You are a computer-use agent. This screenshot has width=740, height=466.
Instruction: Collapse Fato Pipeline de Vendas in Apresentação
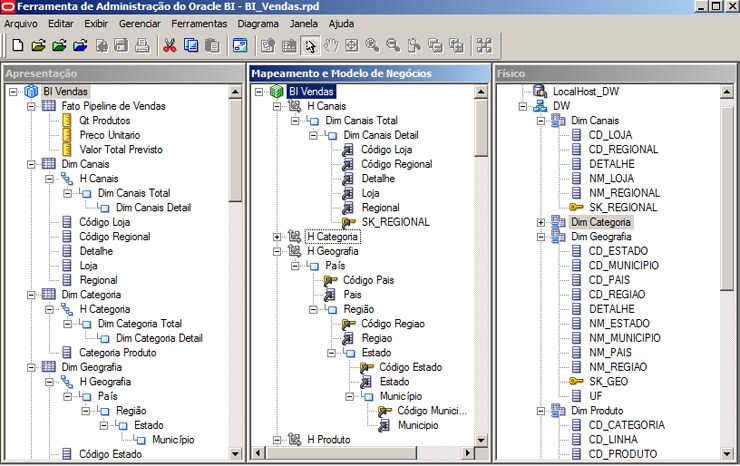tap(31, 106)
